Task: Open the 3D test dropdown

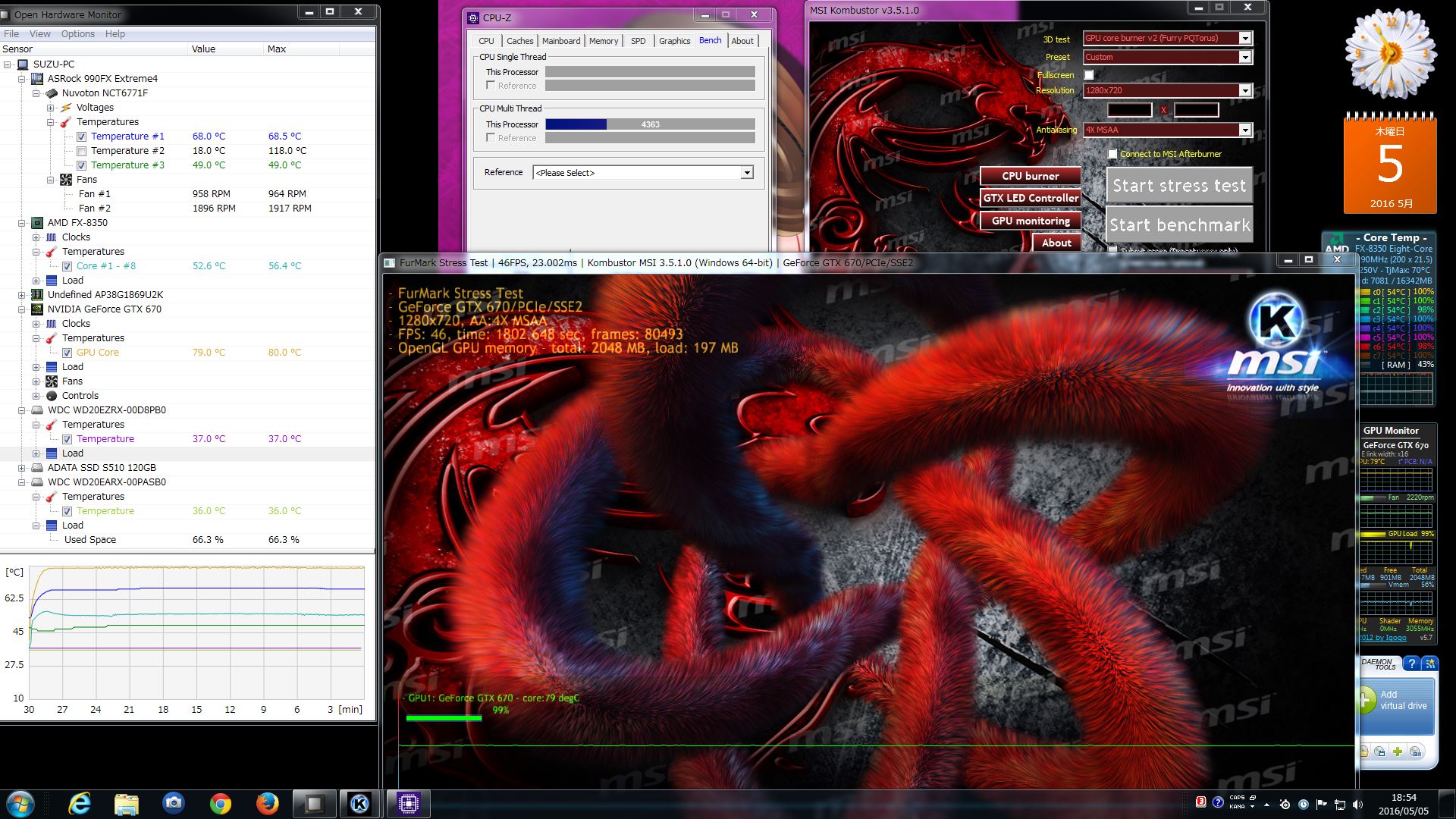Action: point(1244,38)
